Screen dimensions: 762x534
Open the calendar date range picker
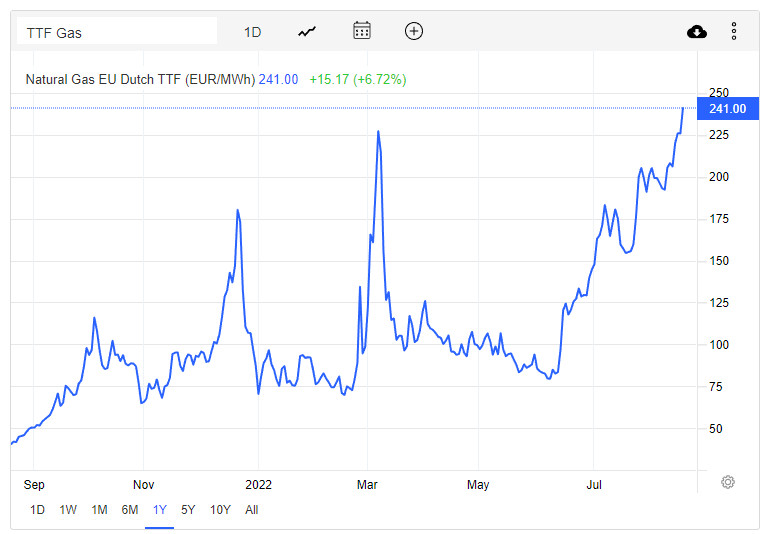(362, 31)
